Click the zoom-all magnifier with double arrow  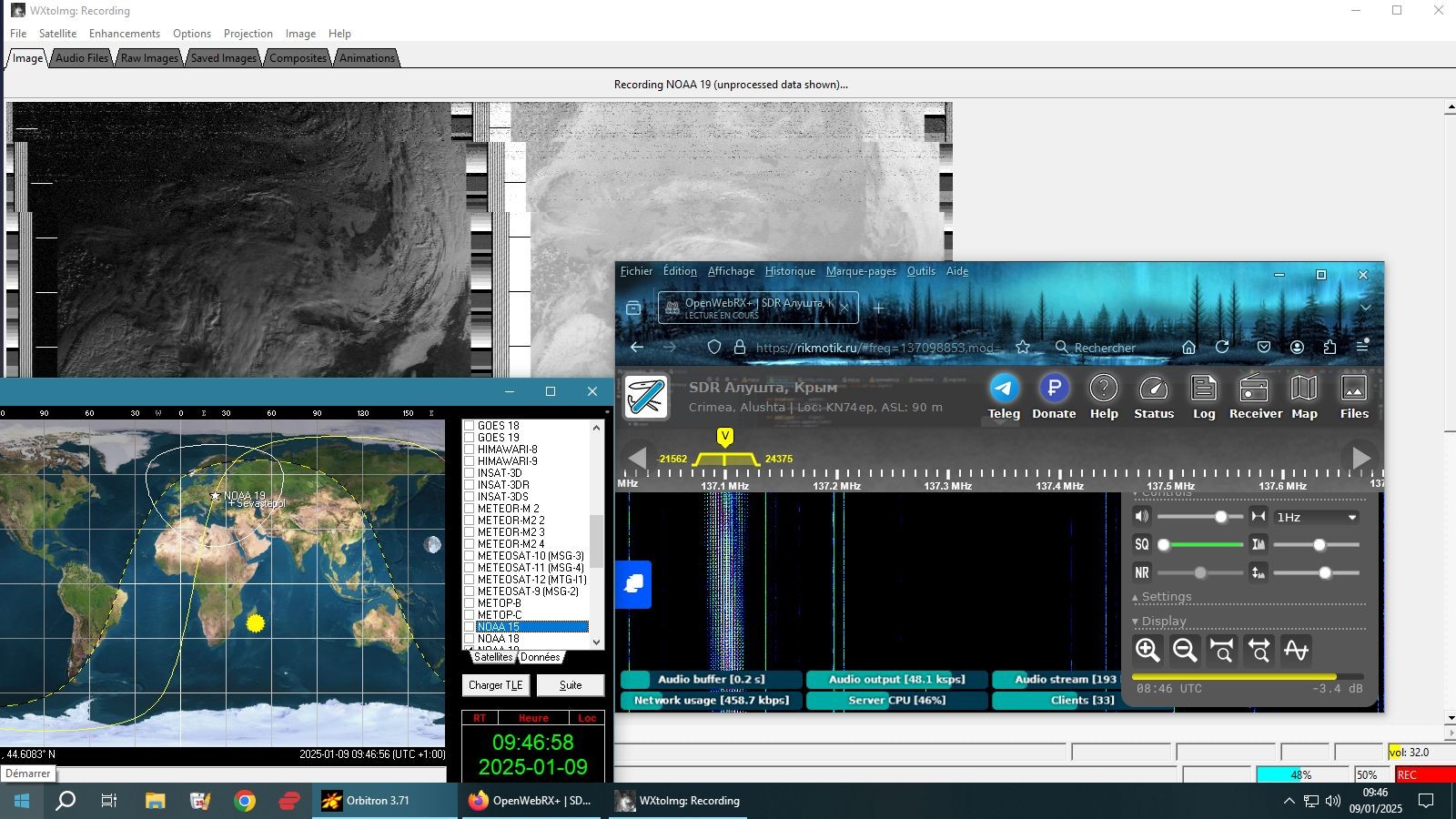point(1259,650)
